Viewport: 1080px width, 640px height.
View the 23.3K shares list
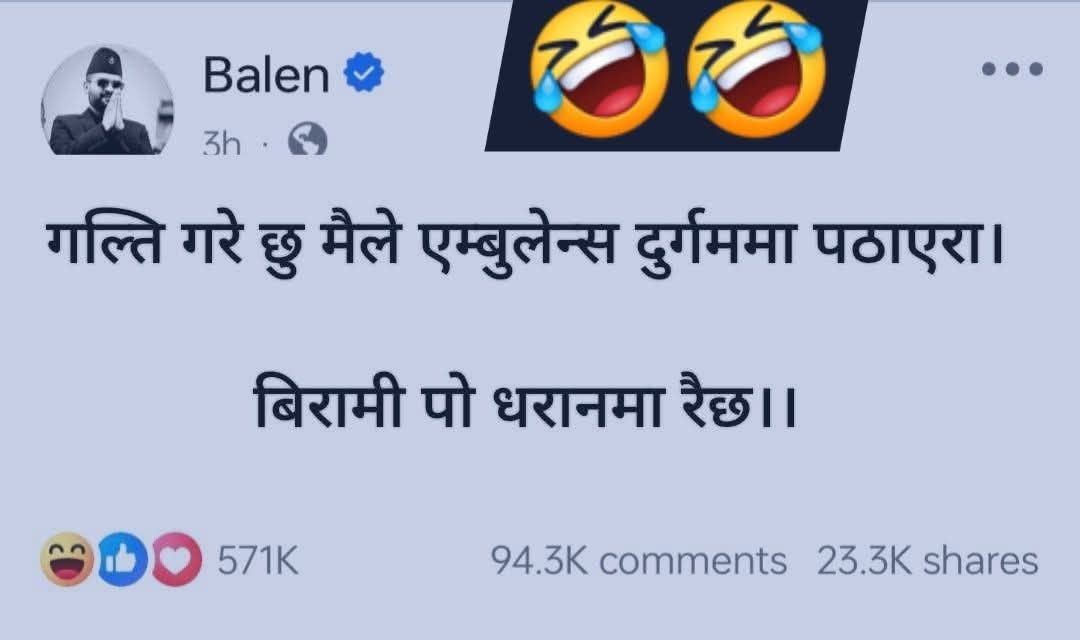click(928, 560)
